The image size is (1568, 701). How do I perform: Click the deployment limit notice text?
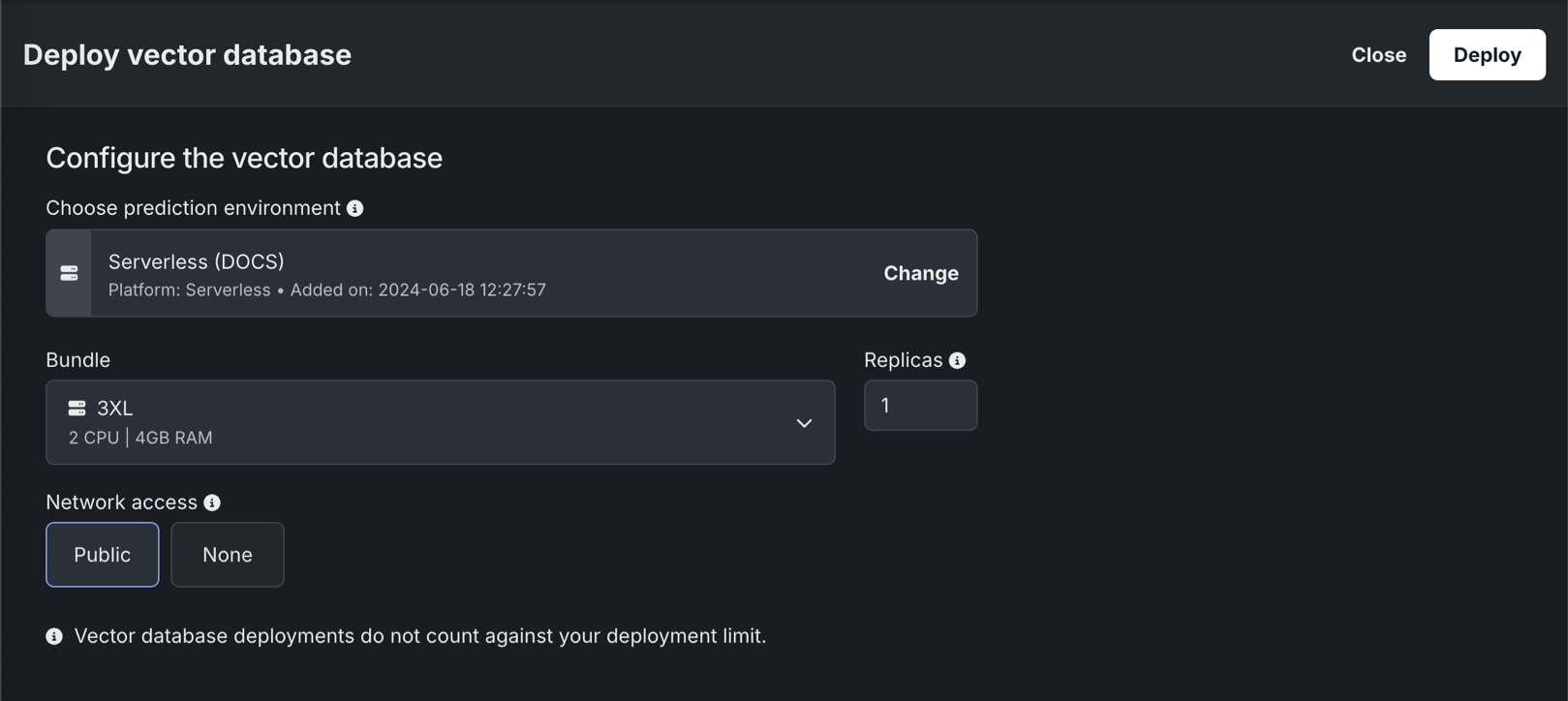[420, 636]
